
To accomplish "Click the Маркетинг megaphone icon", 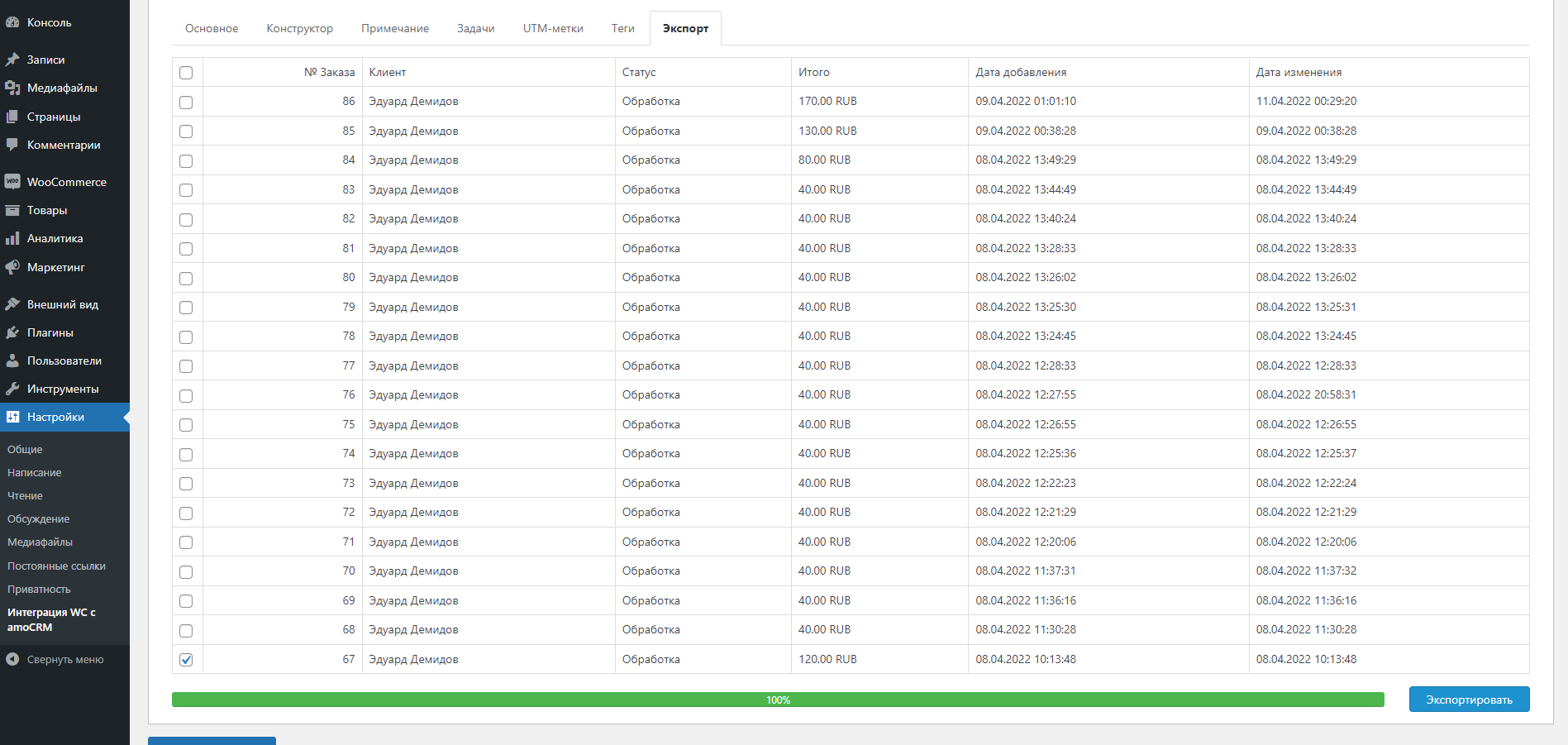I will click(x=12, y=267).
